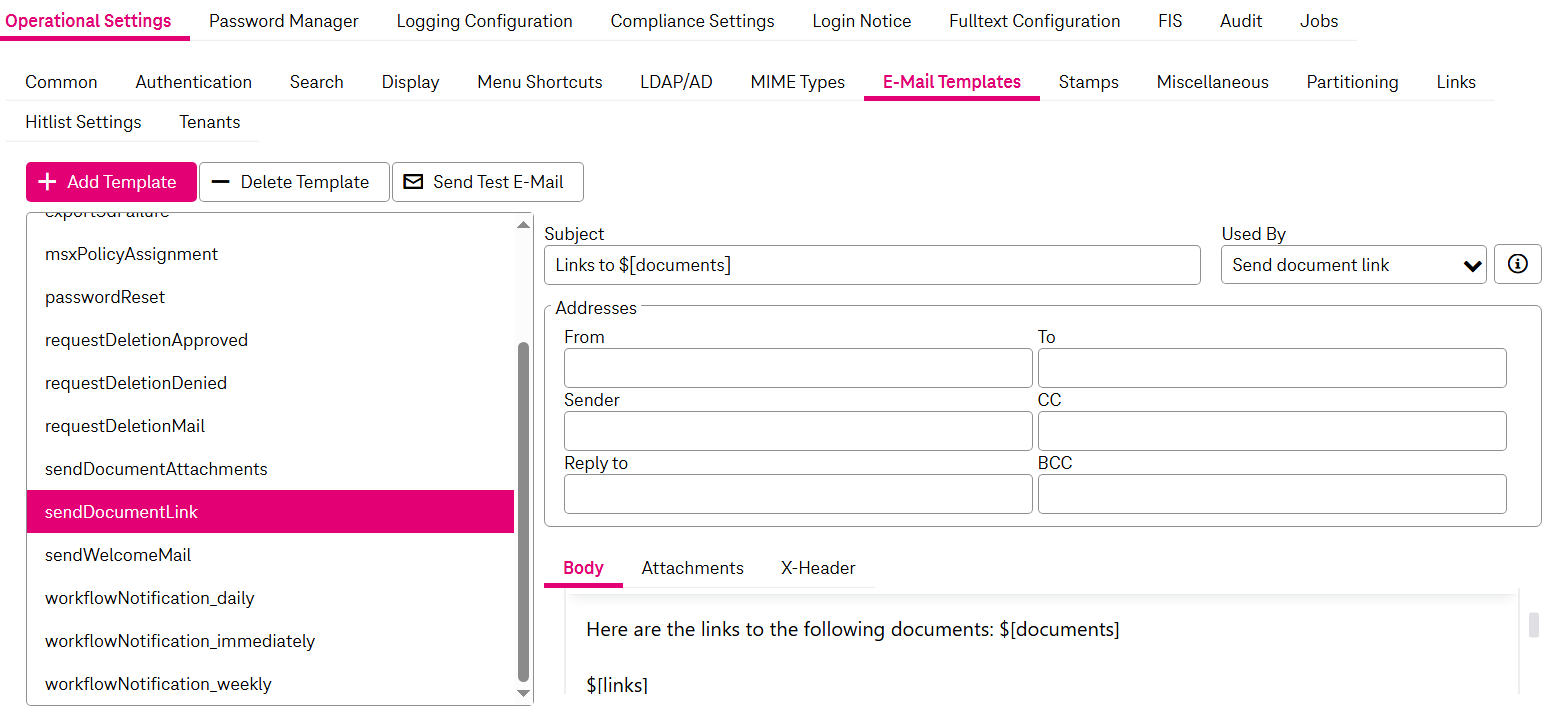Viewport: 1551px width, 707px height.
Task: Open the LDAP/AD settings tab
Action: (676, 82)
